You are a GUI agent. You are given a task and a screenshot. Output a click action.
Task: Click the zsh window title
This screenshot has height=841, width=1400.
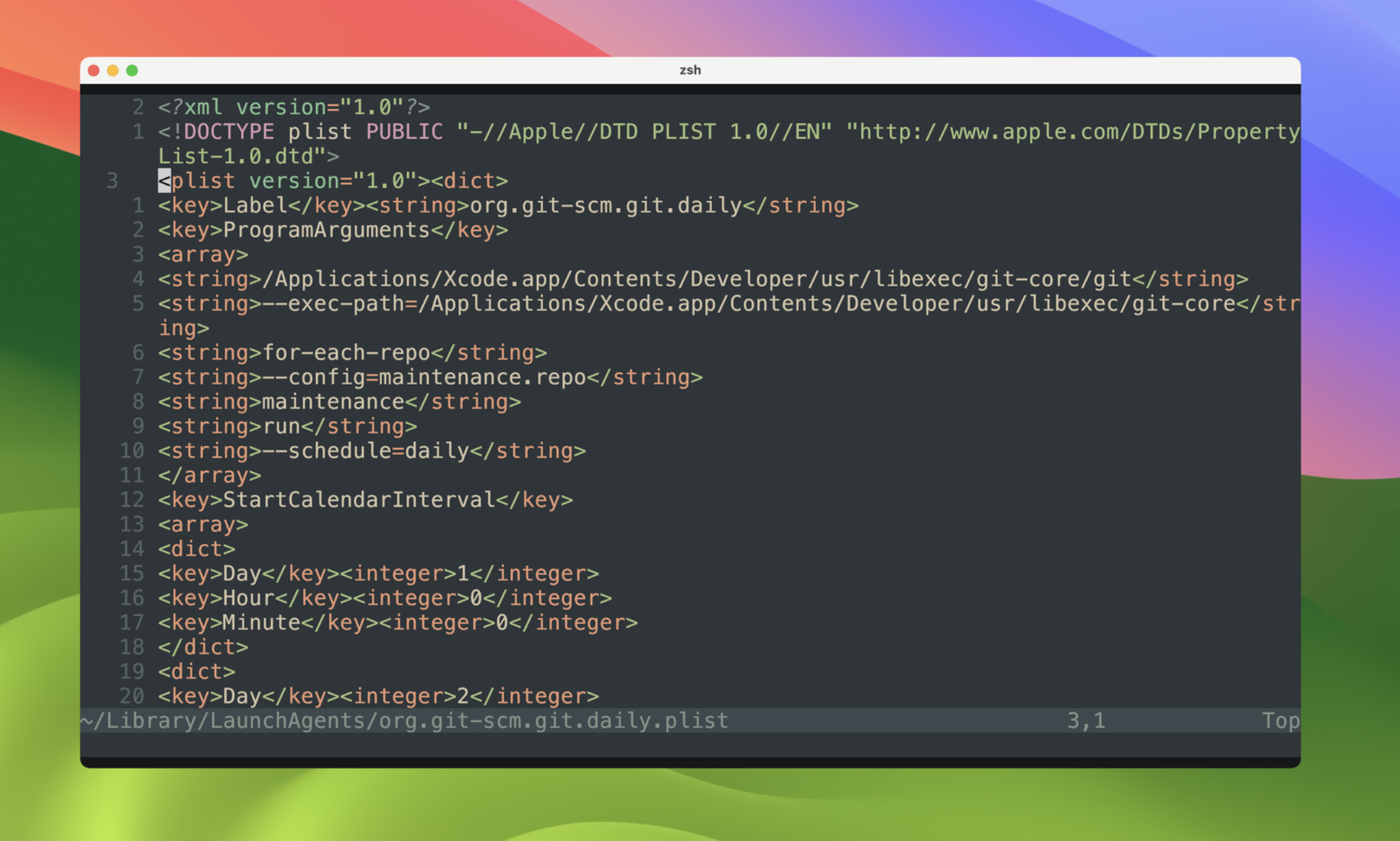[x=690, y=70]
